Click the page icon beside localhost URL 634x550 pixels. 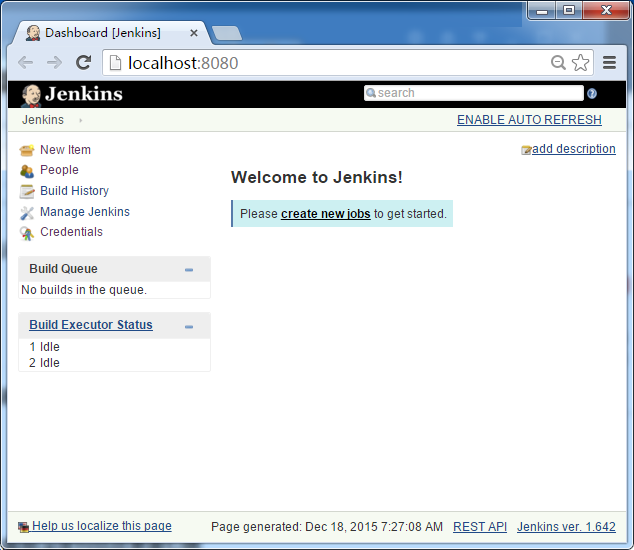116,63
